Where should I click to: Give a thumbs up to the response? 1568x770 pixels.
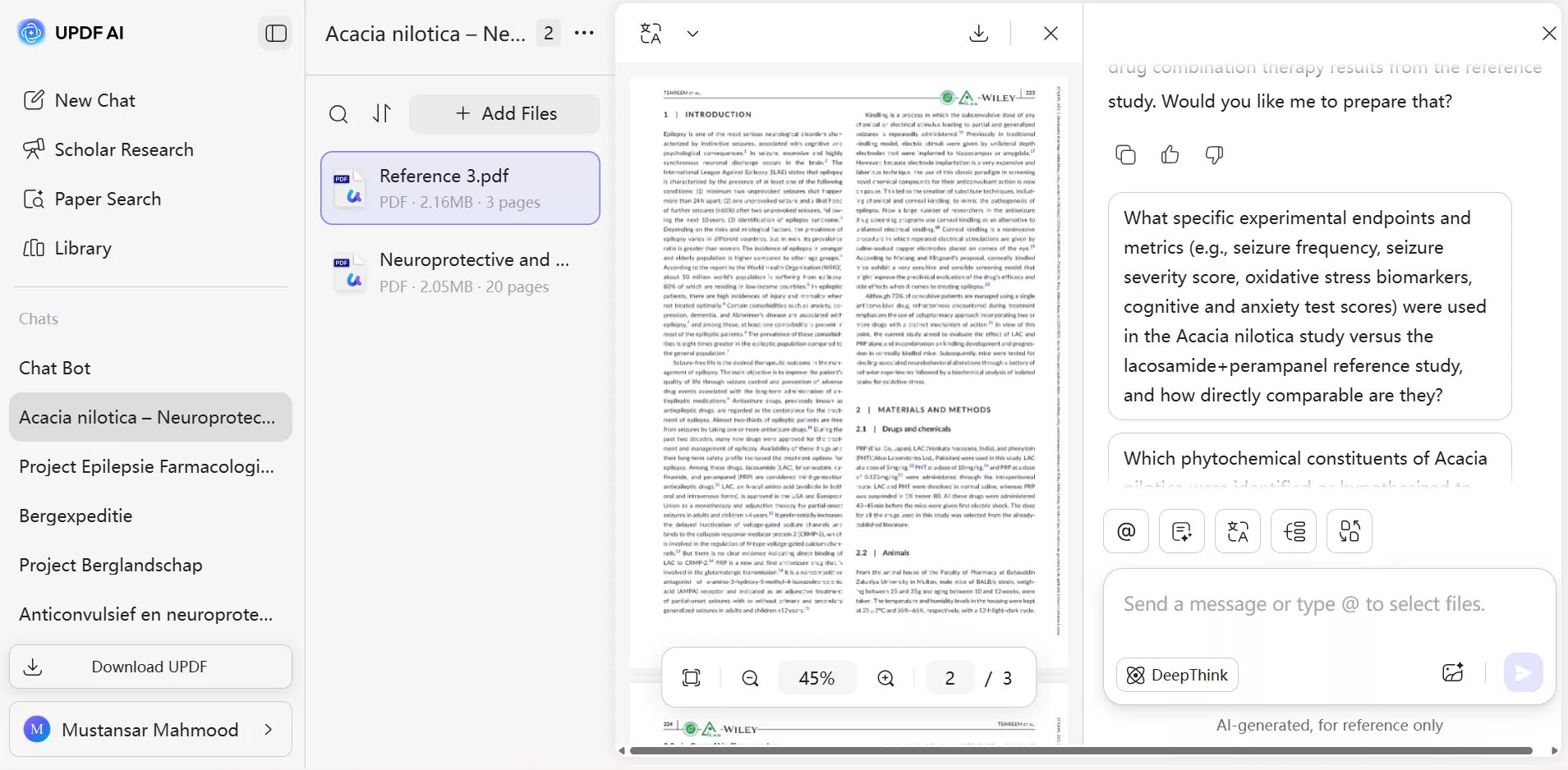click(x=1170, y=154)
